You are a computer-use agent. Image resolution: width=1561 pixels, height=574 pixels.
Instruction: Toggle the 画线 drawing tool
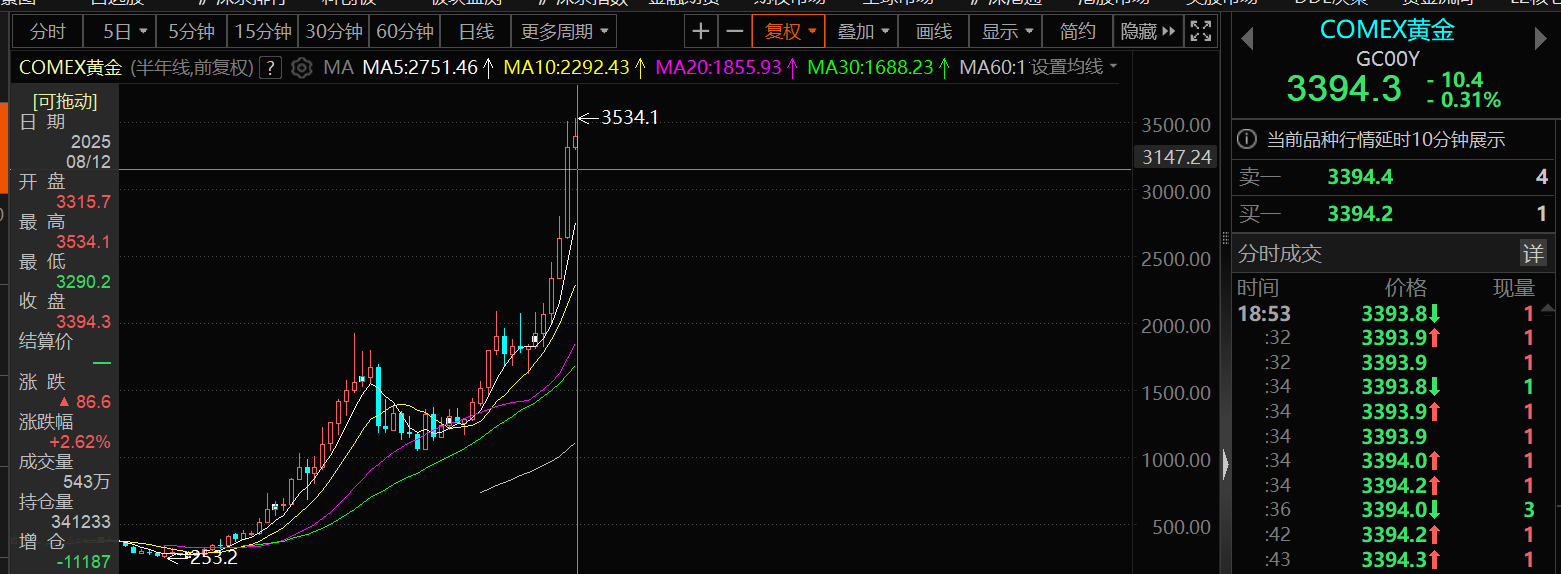pos(933,32)
